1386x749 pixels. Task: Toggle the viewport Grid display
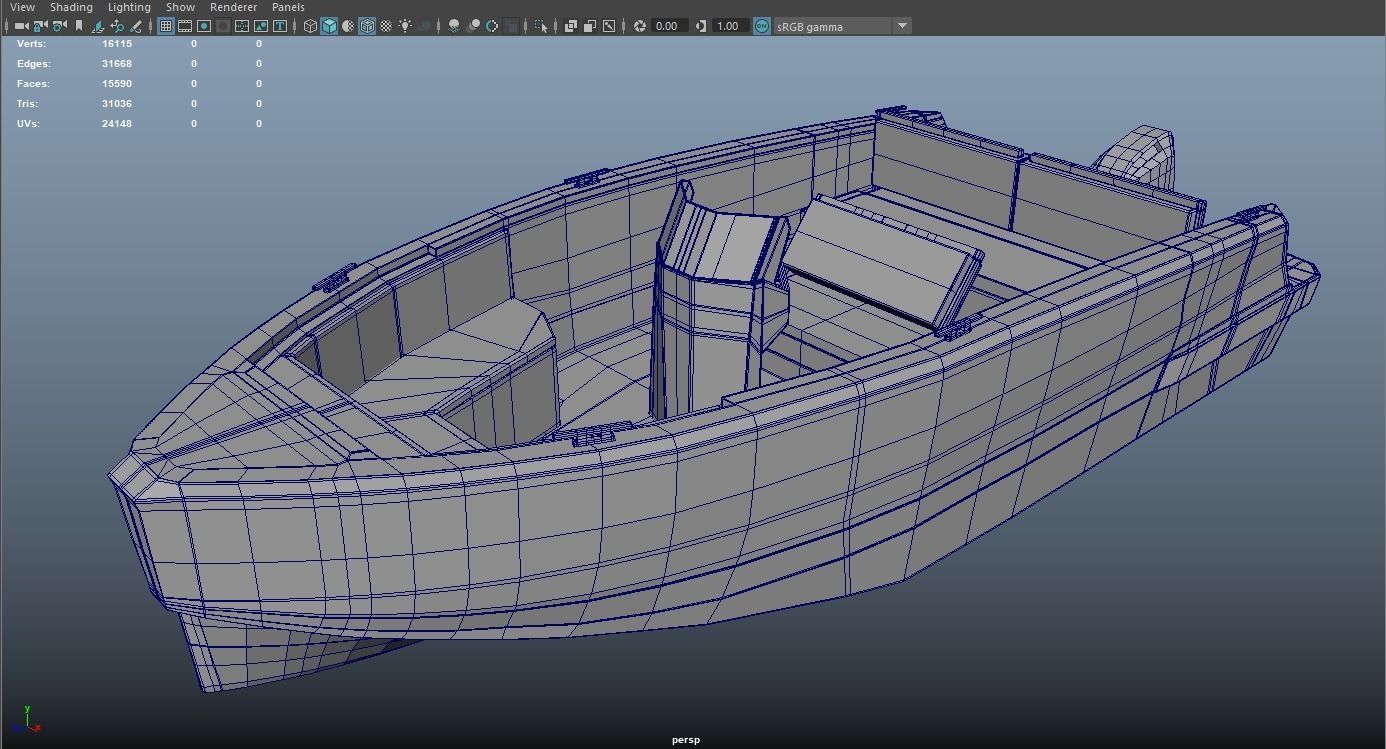[x=165, y=26]
